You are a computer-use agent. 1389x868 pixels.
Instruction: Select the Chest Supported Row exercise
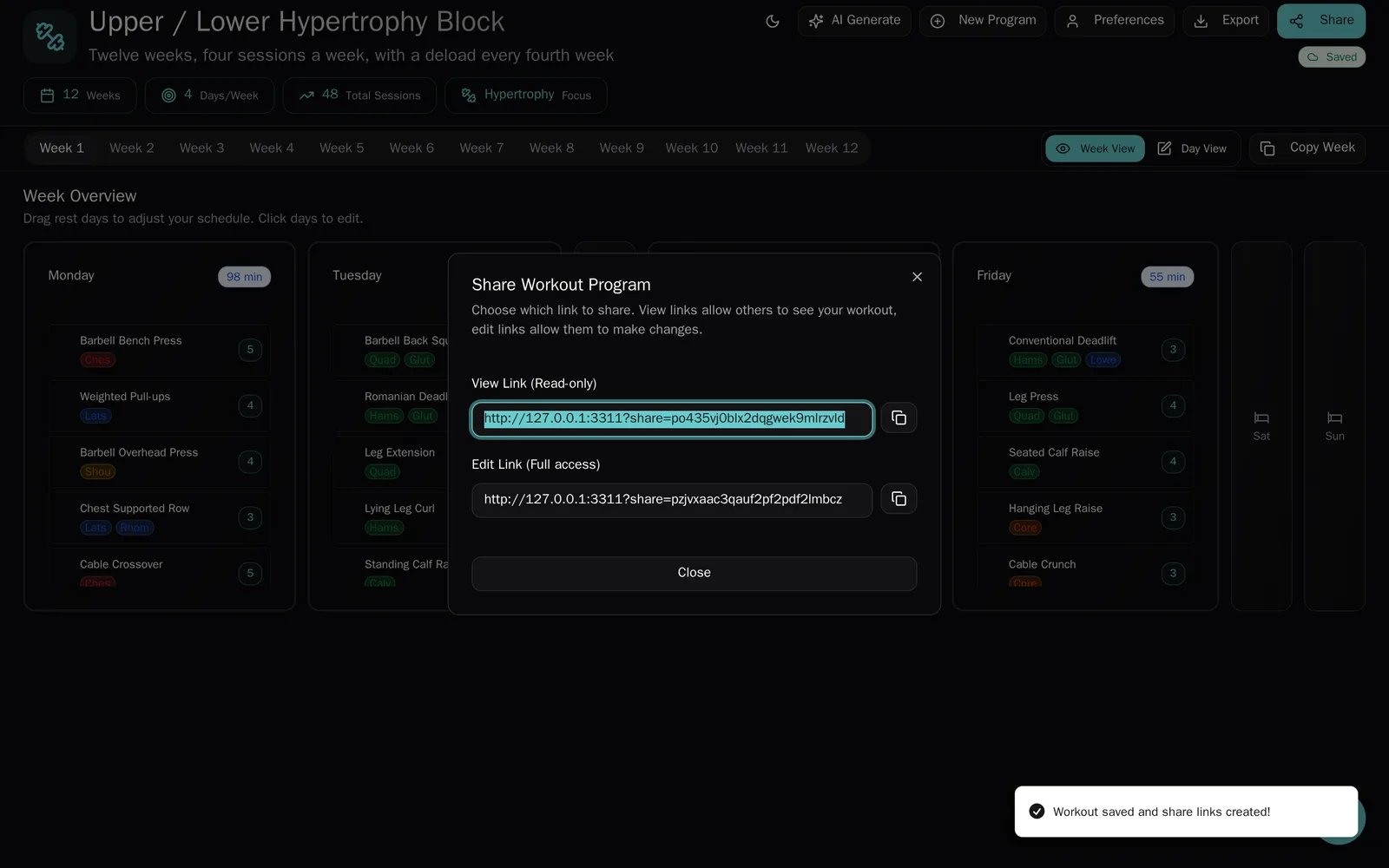[160, 518]
